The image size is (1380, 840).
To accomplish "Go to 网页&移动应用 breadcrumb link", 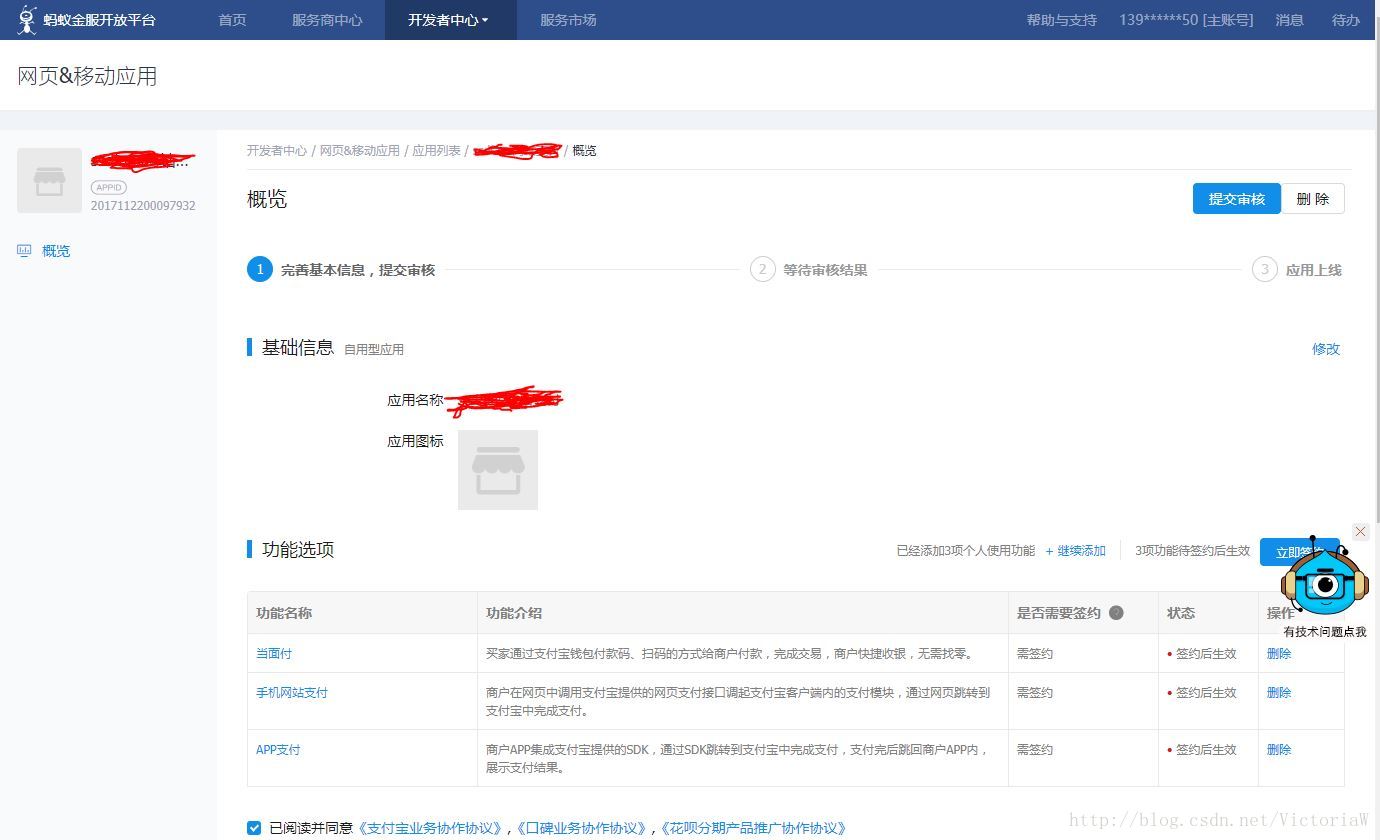I will [359, 151].
